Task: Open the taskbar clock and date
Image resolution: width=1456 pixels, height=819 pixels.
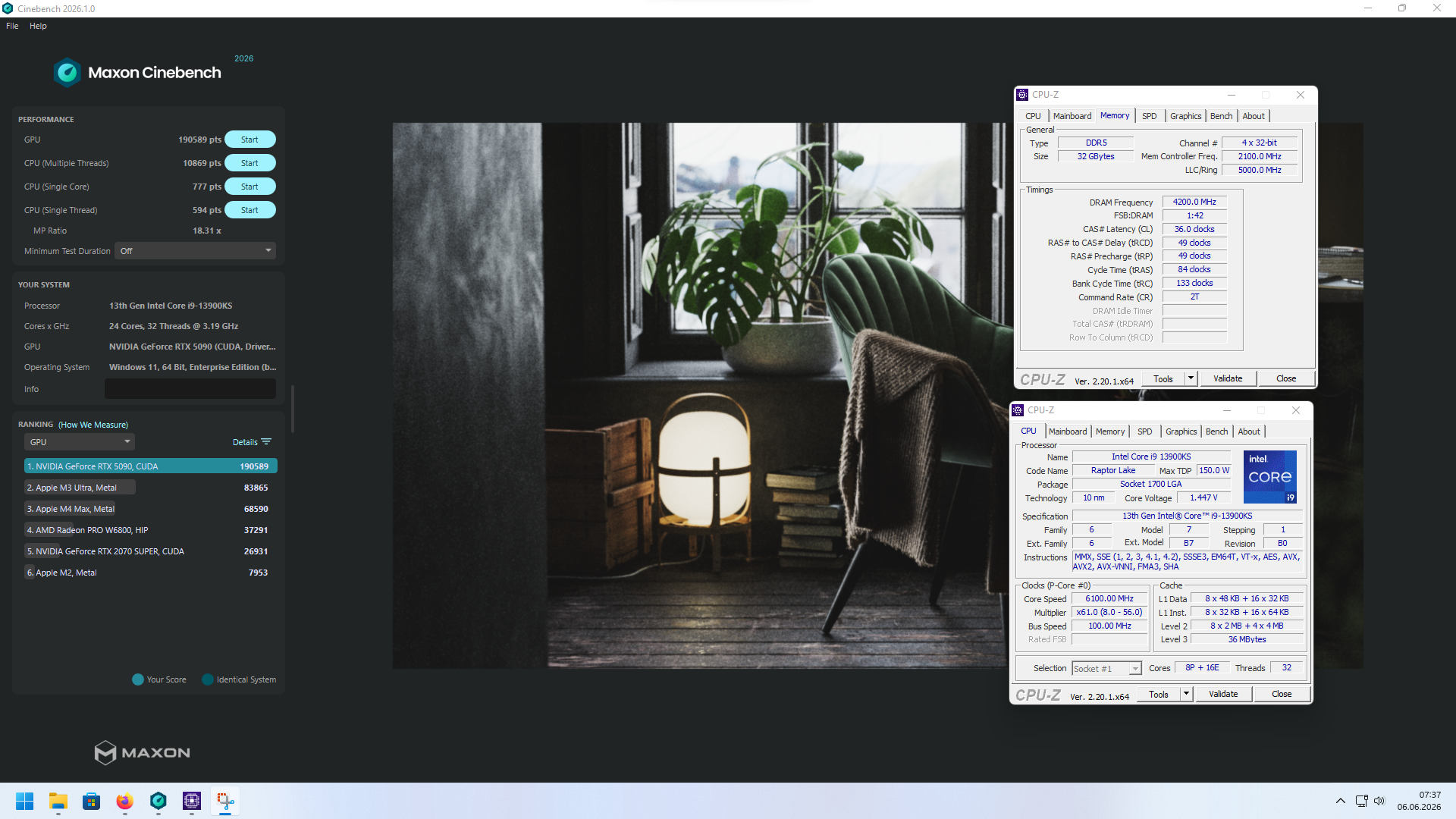Action: point(1419,801)
